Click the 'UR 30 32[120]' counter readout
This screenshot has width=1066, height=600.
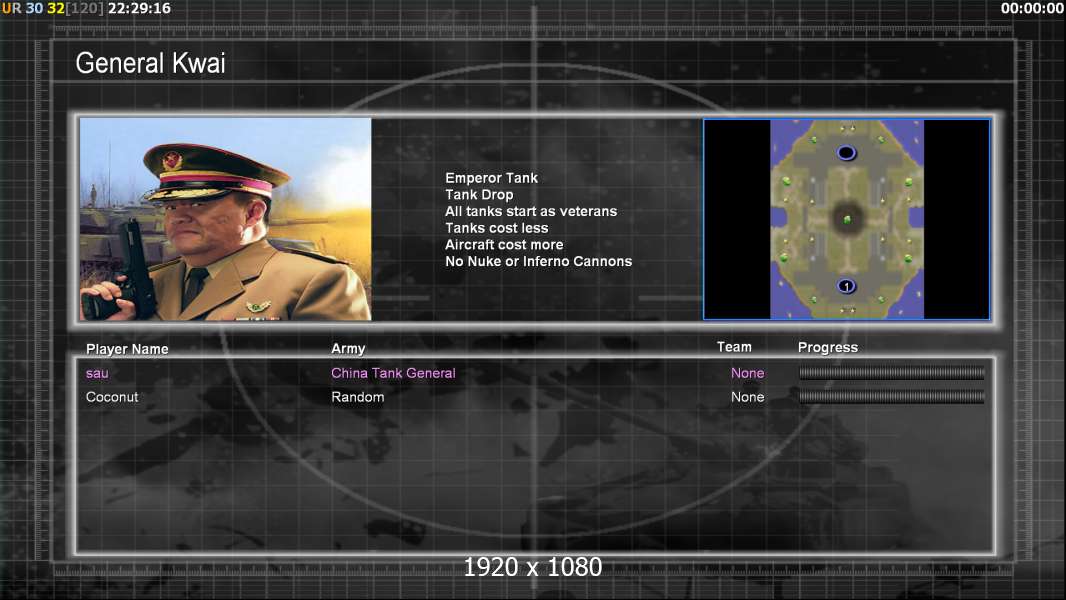[x=52, y=8]
